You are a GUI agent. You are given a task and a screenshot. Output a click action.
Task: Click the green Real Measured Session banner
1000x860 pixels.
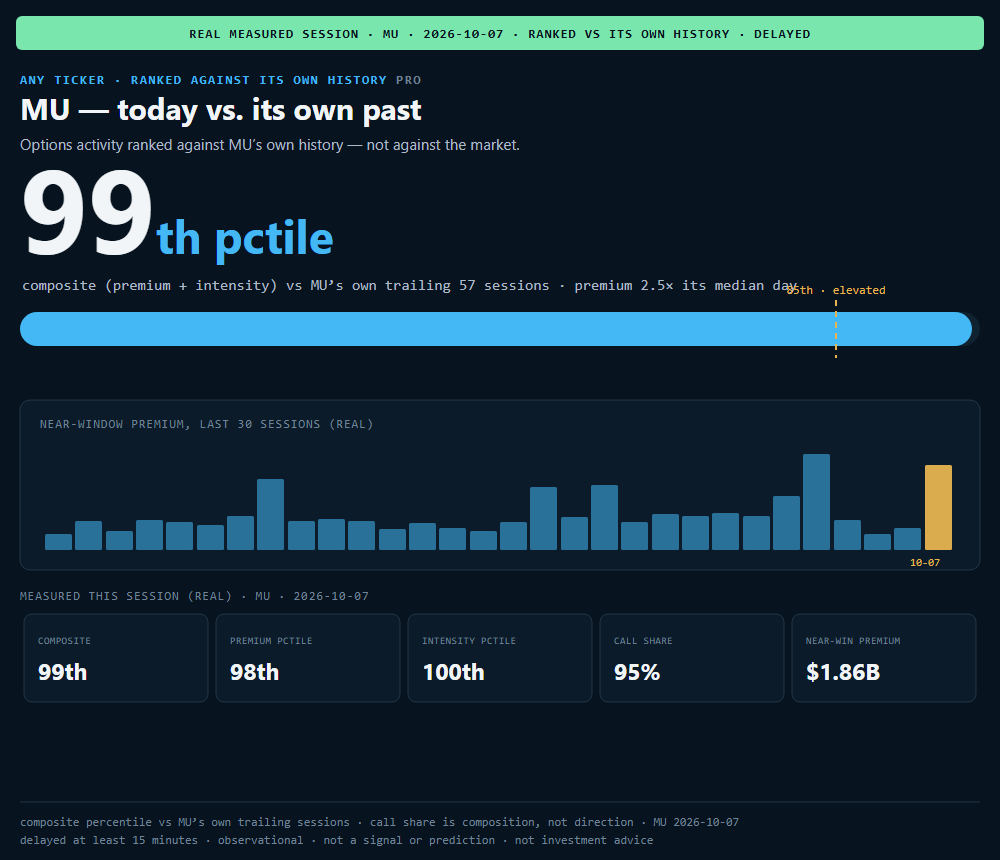[500, 33]
